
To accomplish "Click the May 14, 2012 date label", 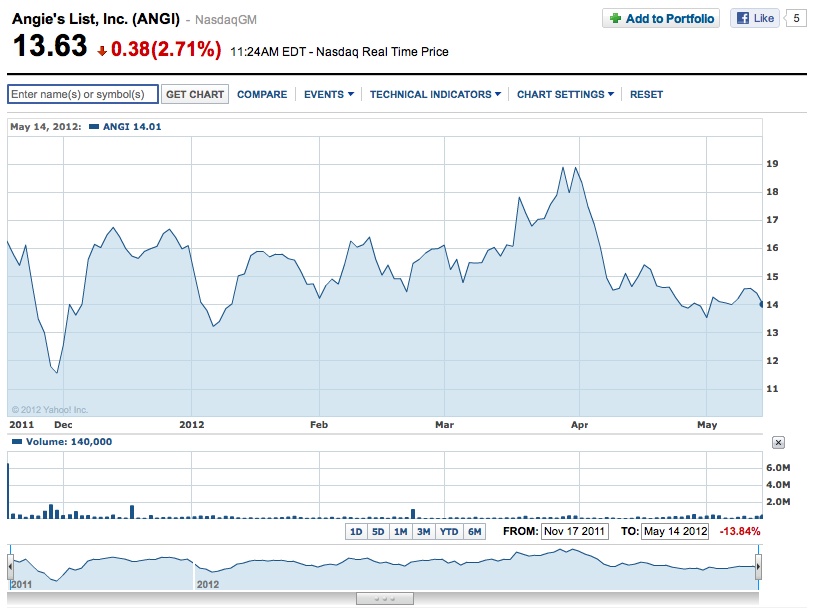I will click(x=46, y=127).
